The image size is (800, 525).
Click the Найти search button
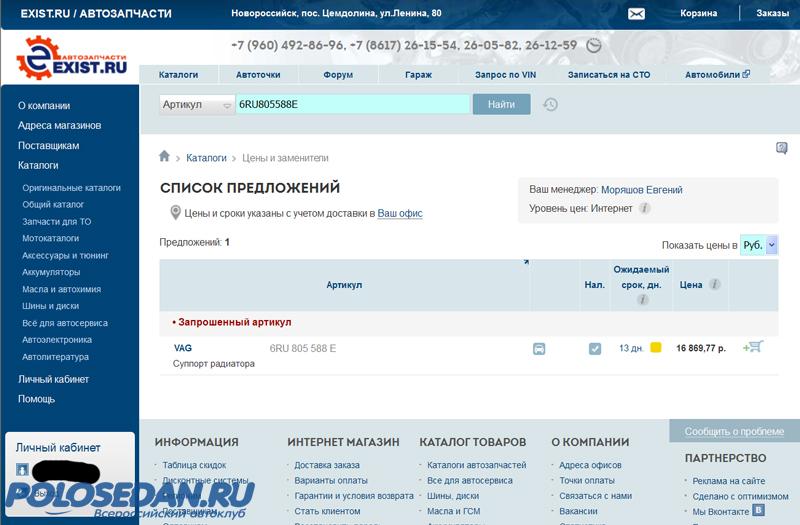[x=502, y=105]
